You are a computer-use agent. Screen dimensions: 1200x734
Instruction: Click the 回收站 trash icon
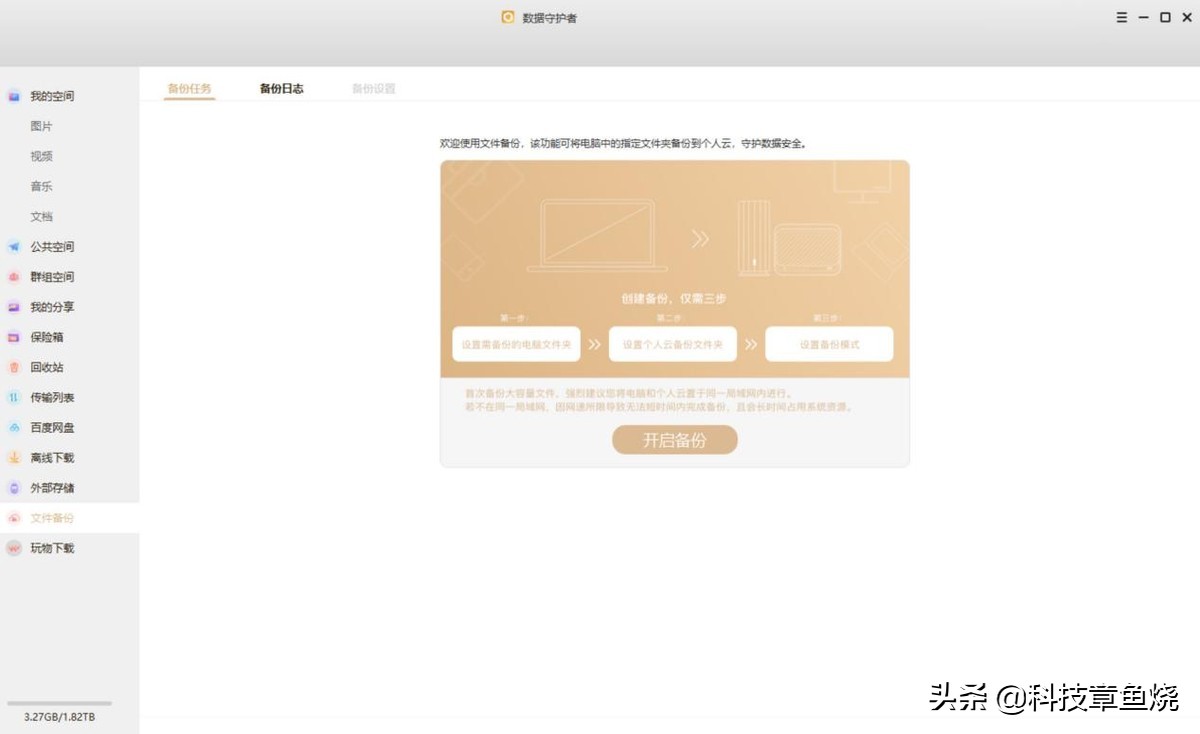click(x=14, y=367)
